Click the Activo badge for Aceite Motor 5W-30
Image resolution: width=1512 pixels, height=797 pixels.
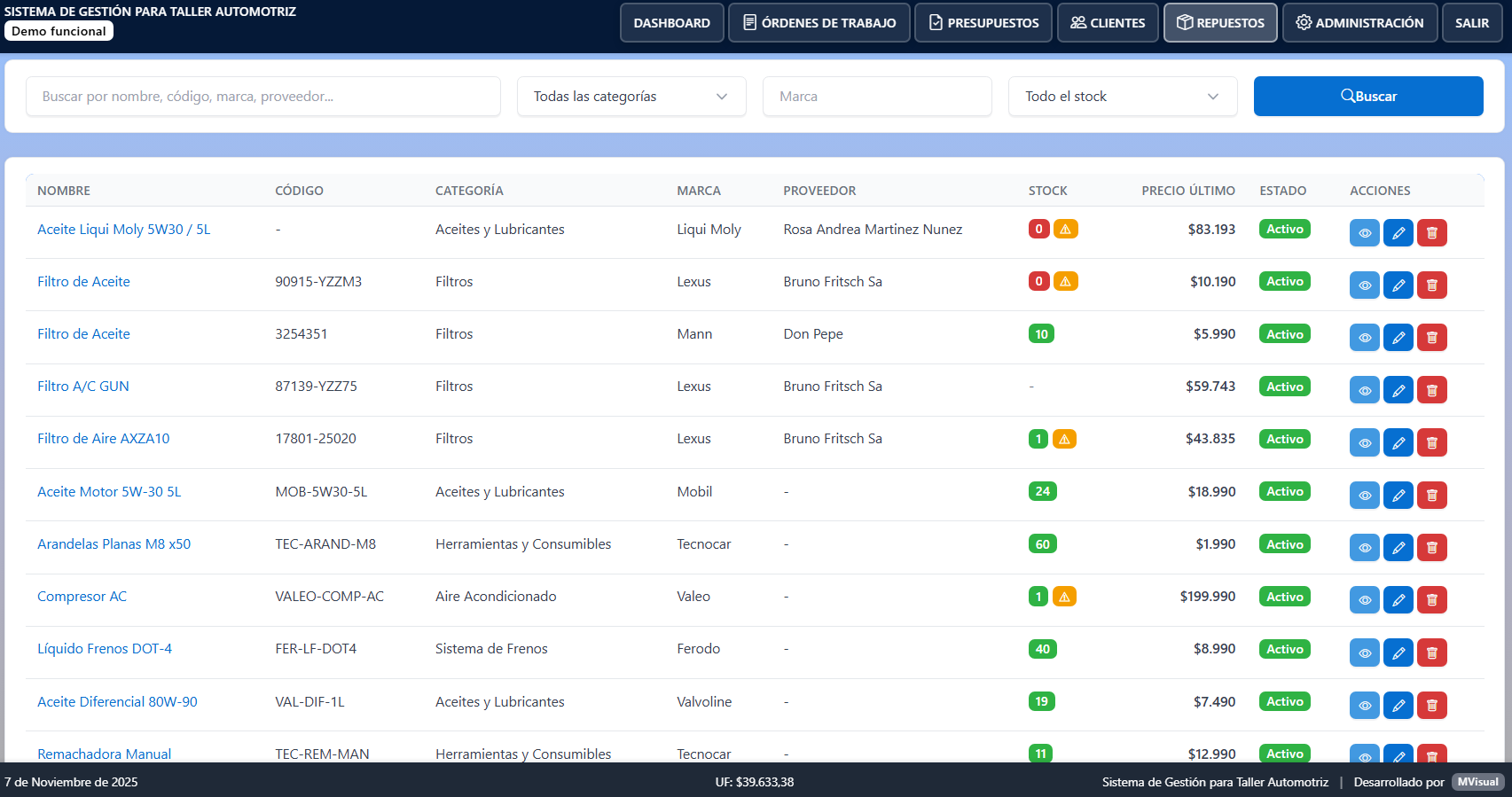[1285, 491]
